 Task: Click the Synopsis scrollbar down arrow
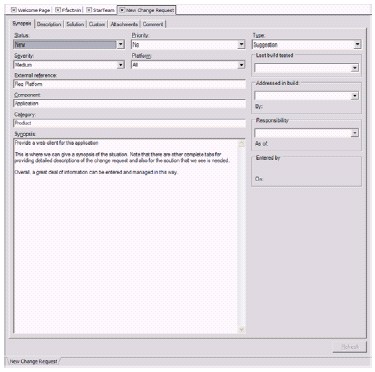[242, 329]
